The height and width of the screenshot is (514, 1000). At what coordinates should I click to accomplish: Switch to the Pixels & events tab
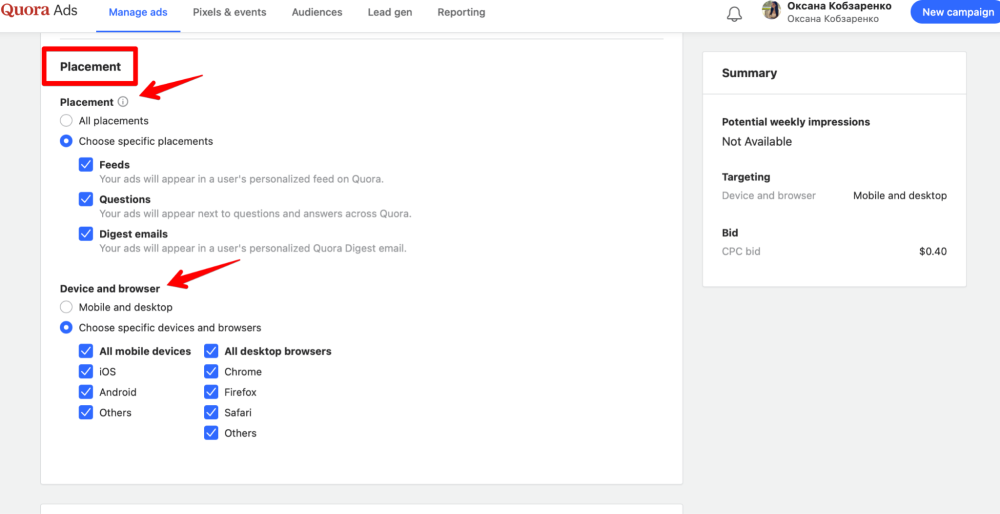230,12
